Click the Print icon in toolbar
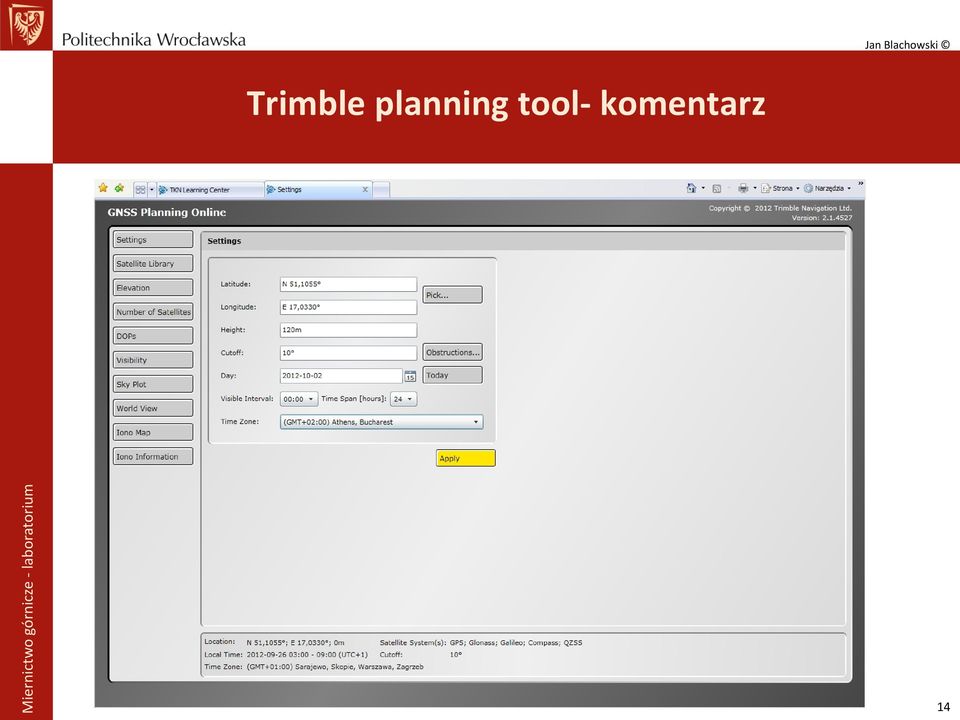This screenshot has height=720, width=960. (743, 189)
